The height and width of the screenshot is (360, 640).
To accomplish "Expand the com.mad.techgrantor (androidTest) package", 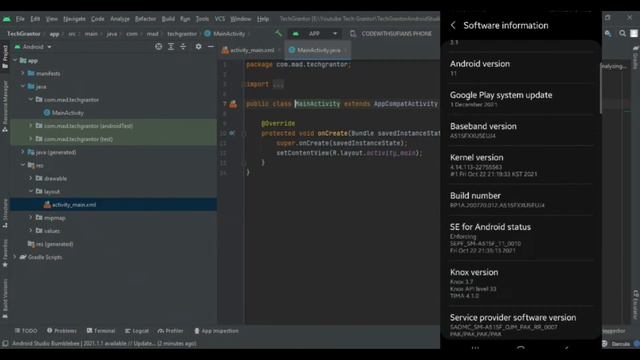I will coord(31,126).
